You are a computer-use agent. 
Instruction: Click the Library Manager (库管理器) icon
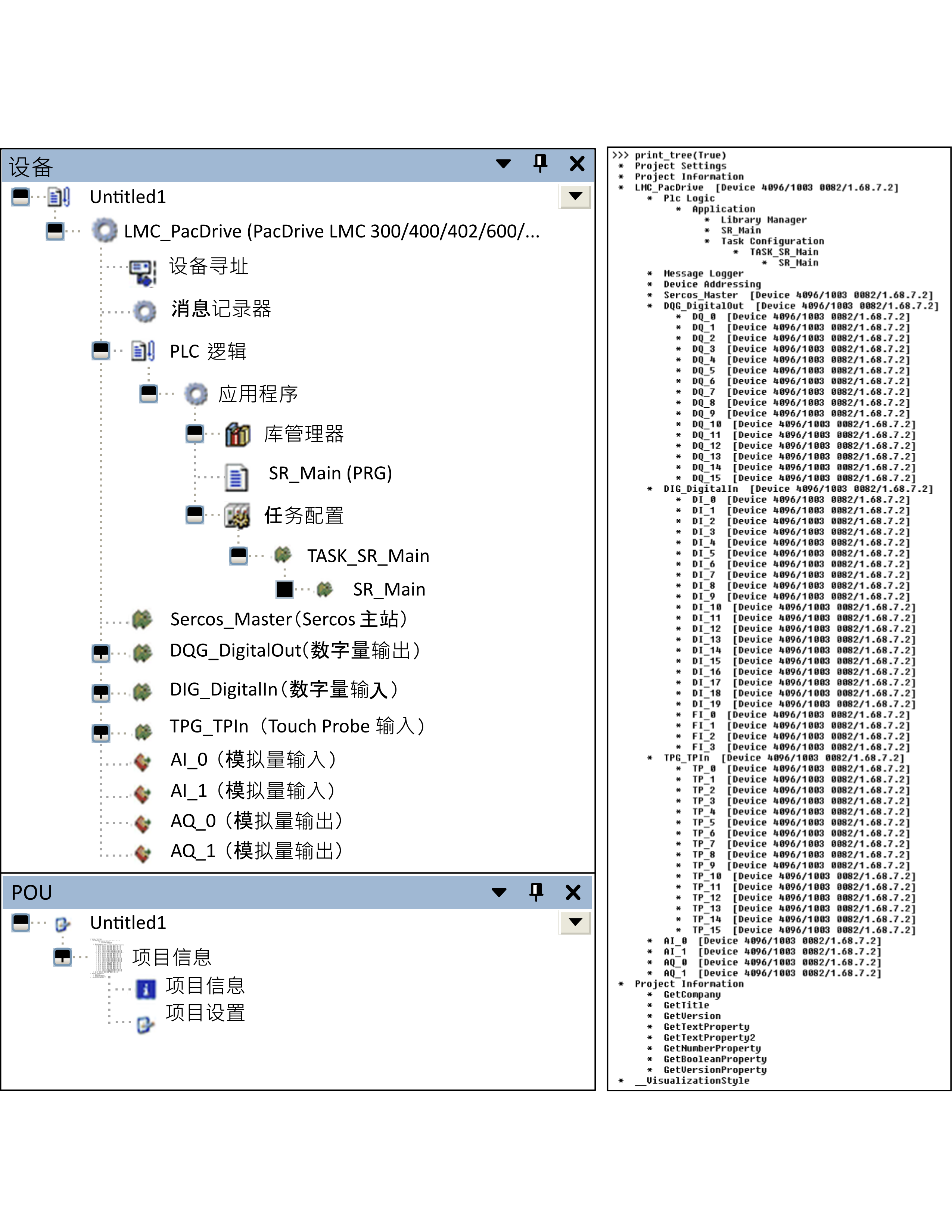[x=237, y=434]
